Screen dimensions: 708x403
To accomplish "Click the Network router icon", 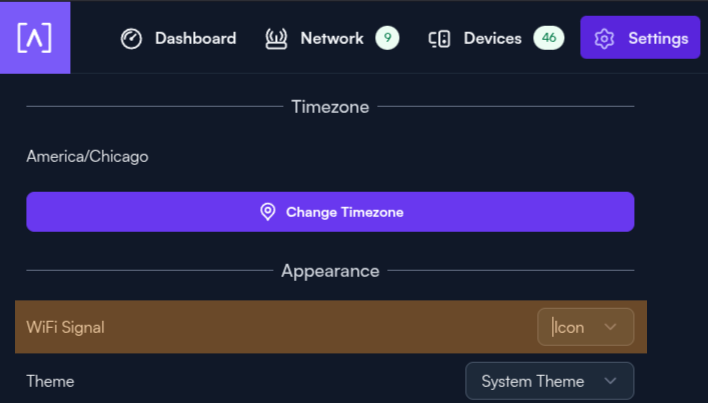I will pyautogui.click(x=276, y=39).
